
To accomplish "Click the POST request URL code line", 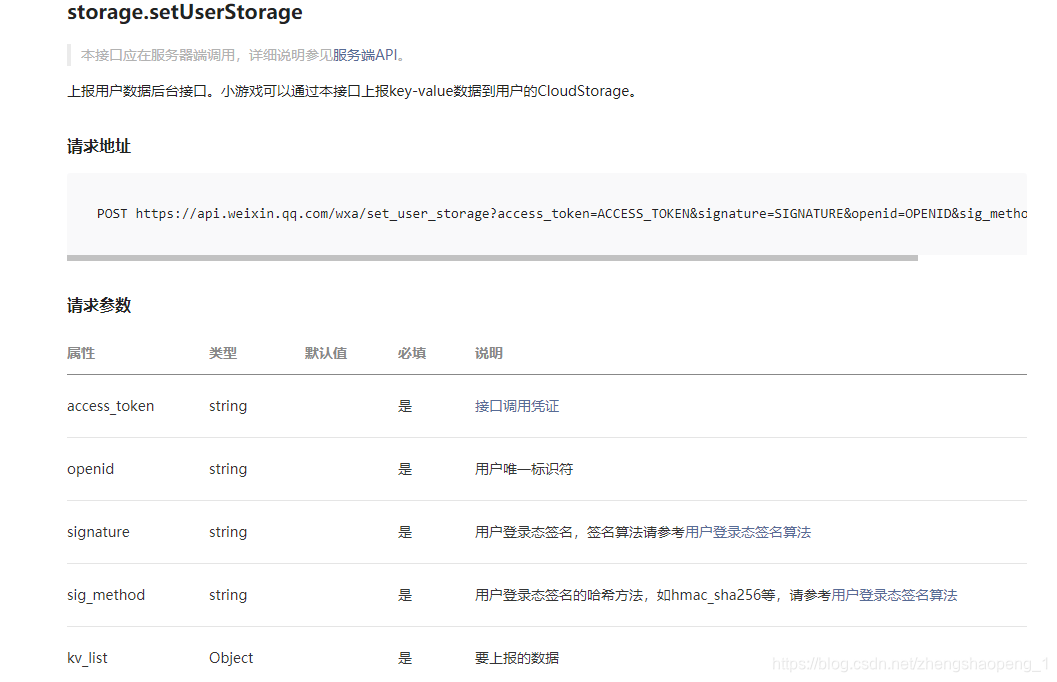I will 562,214.
